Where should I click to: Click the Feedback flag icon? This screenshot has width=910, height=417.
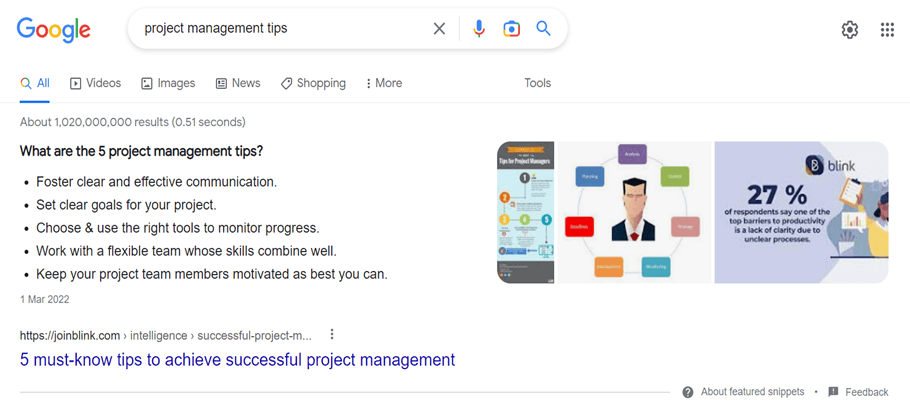click(x=833, y=392)
